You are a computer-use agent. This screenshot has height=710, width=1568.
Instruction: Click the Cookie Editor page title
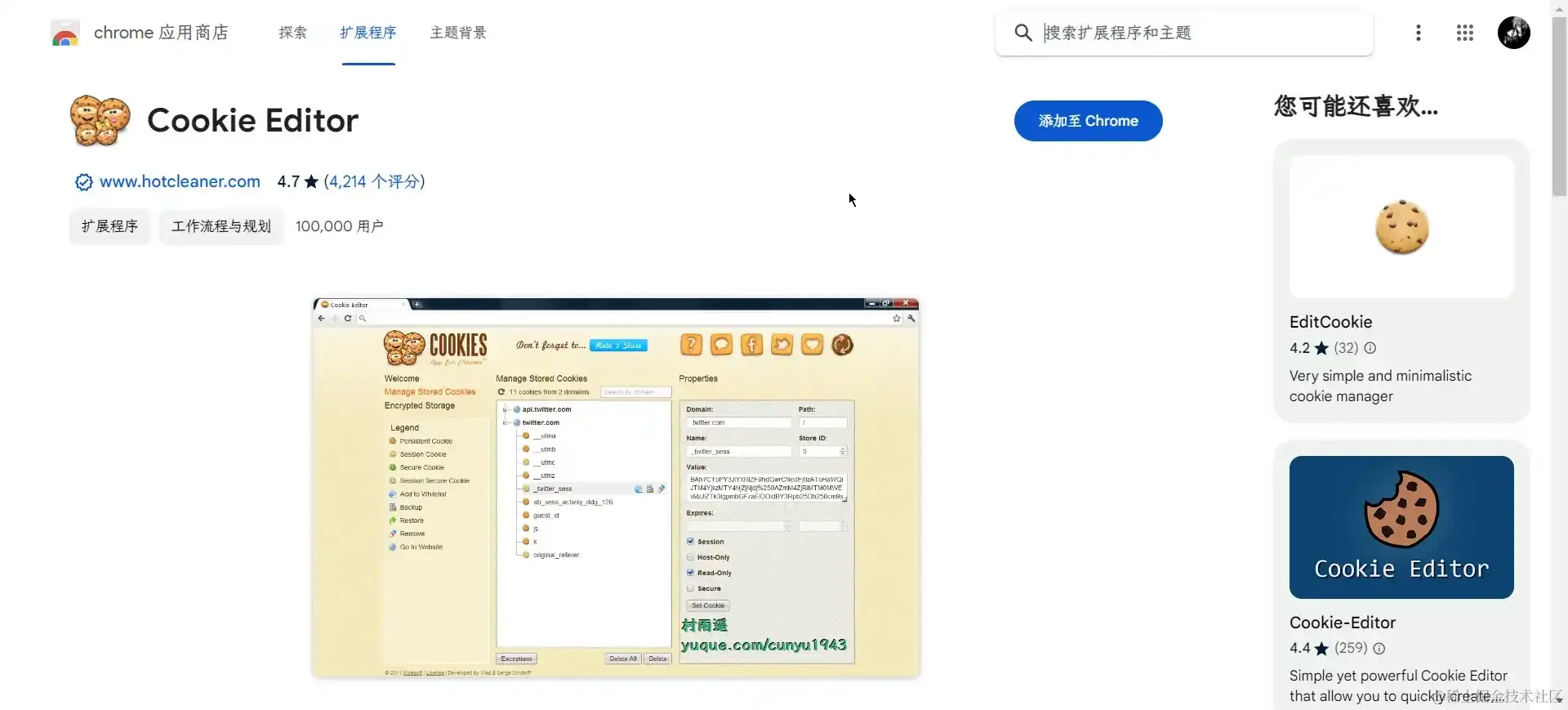coord(252,121)
